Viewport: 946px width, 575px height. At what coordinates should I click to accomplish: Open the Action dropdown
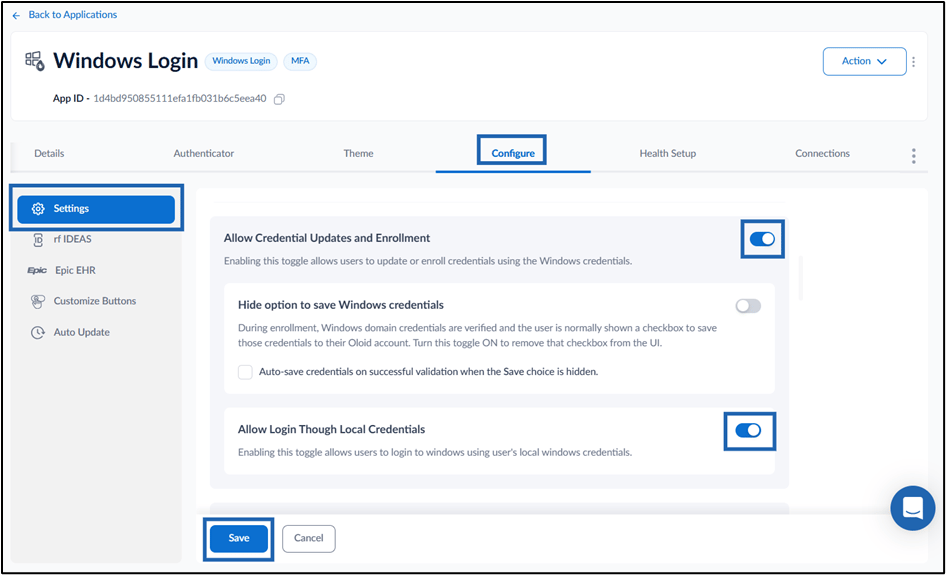pyautogui.click(x=864, y=61)
